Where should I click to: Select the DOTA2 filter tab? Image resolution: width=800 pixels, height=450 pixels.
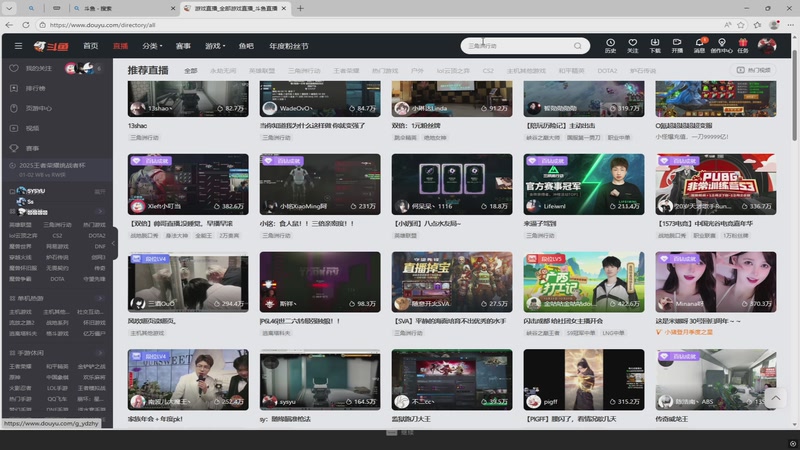(607, 70)
